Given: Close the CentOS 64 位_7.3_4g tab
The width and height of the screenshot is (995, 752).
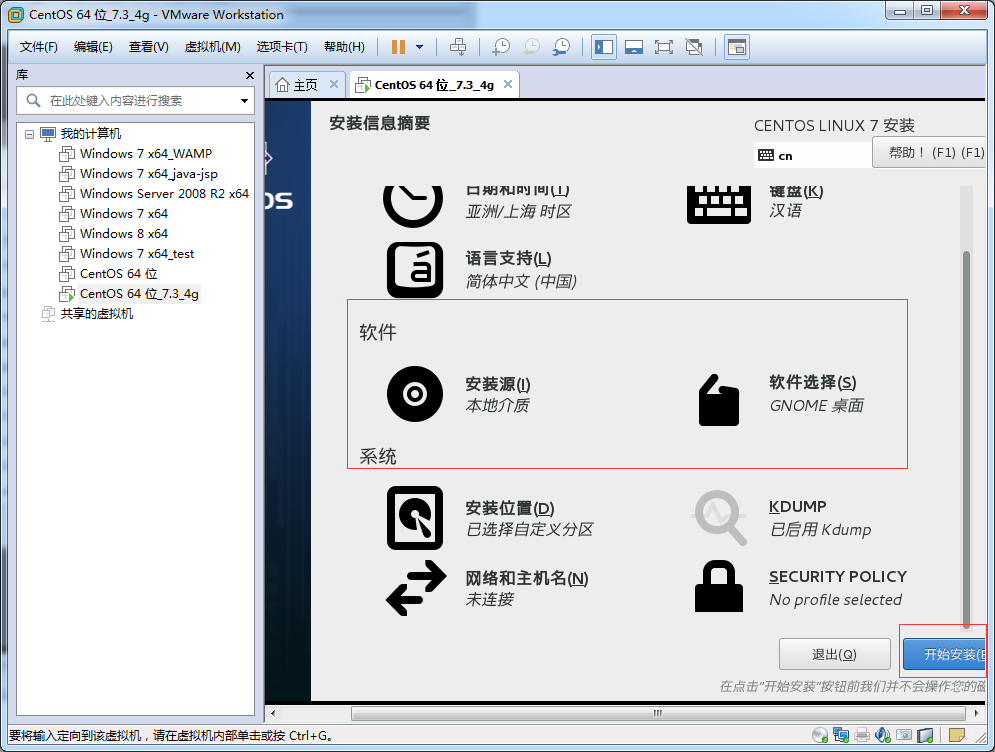Looking at the screenshot, I should (508, 84).
